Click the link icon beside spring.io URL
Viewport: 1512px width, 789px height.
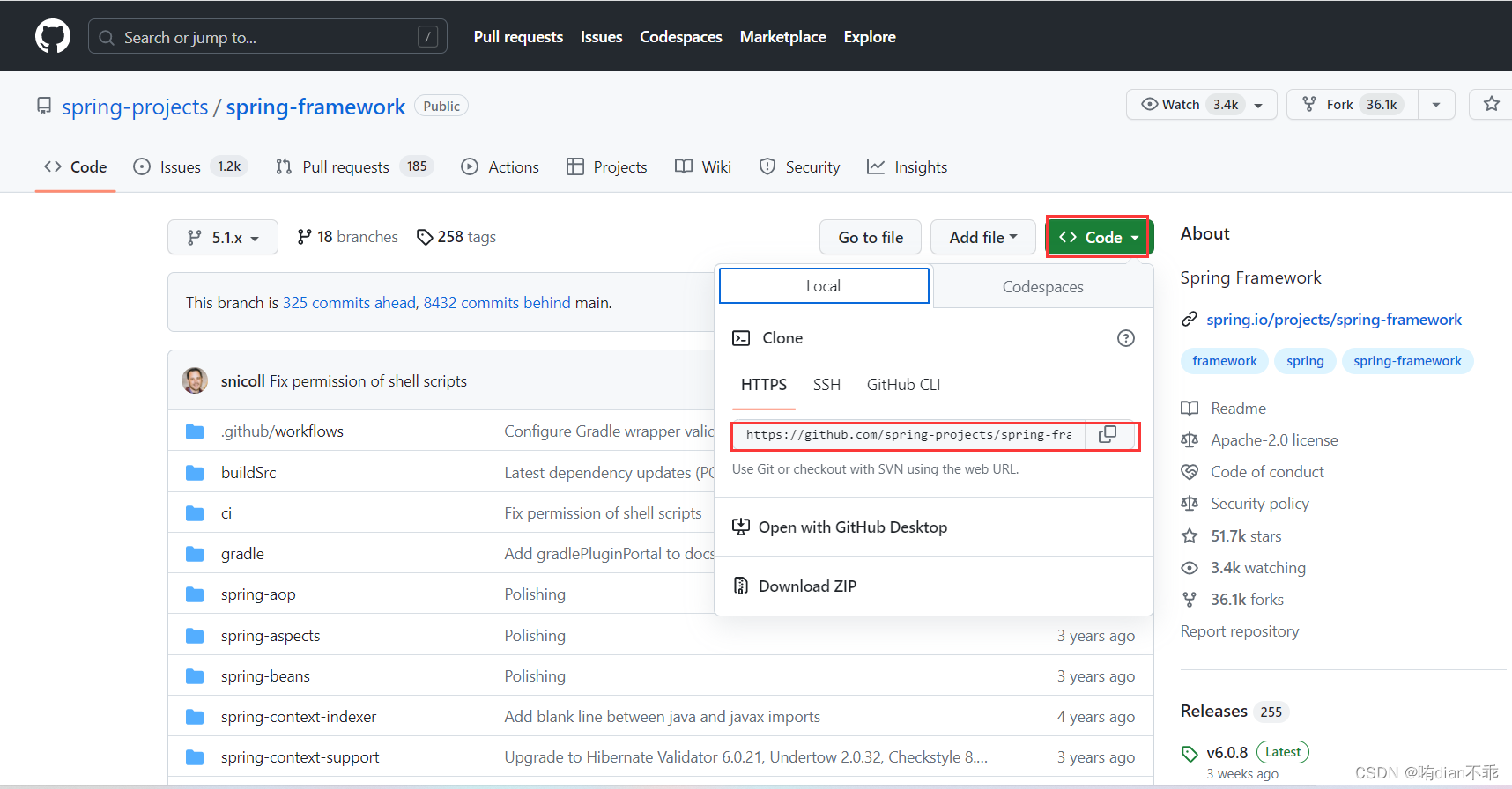click(x=1190, y=319)
